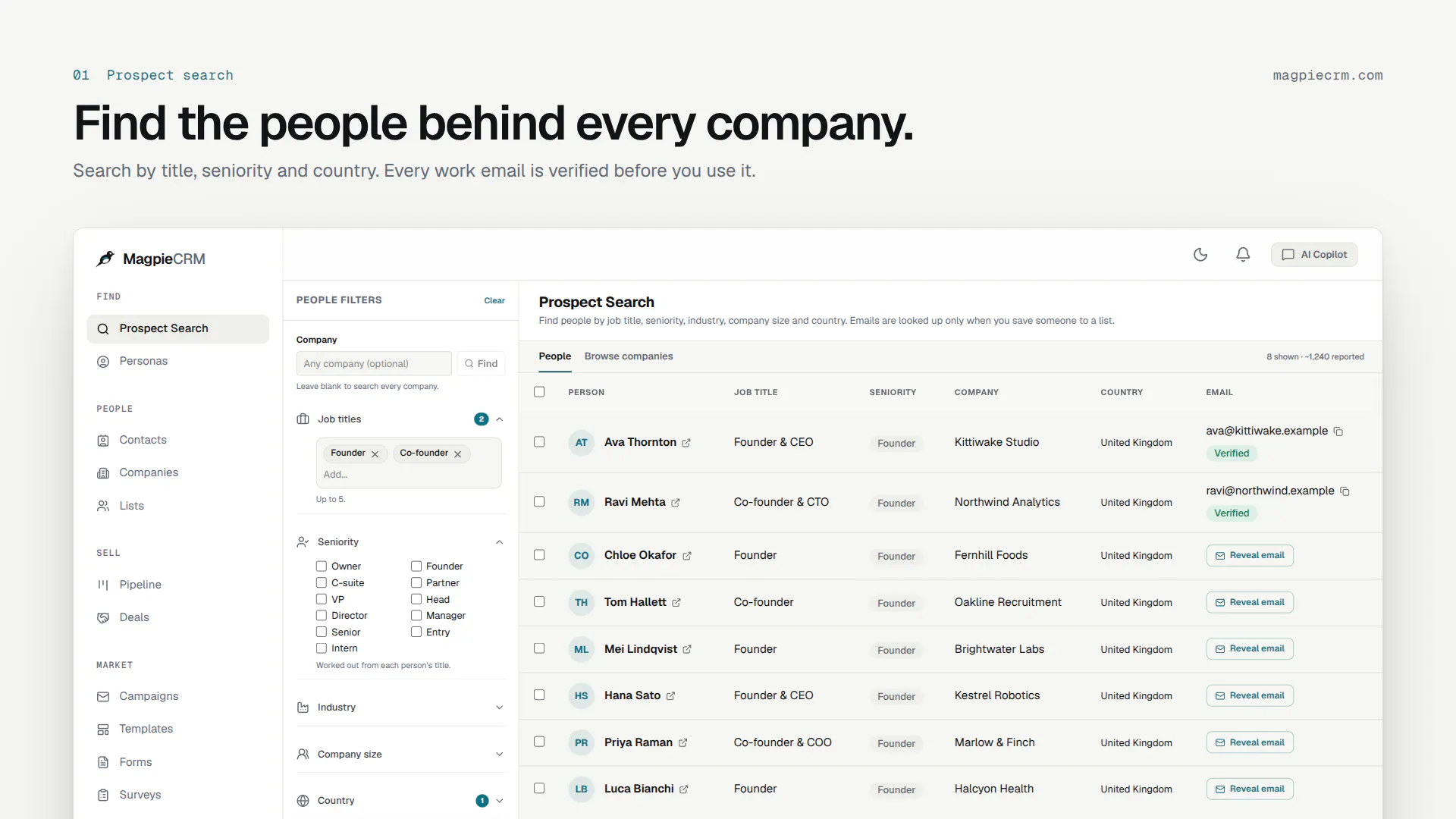Expand the Country filter

click(500, 801)
